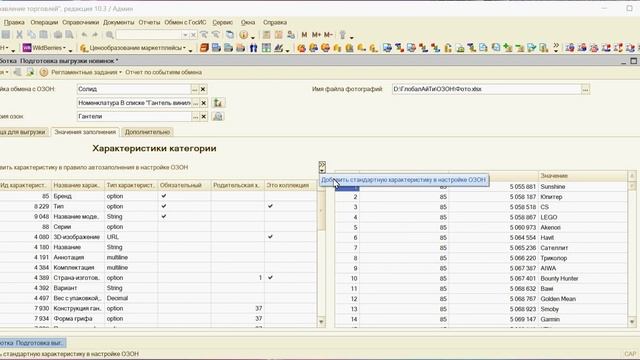Click the left table vertical scrollbar thumb
The image size is (640, 360).
pyautogui.click(x=321, y=210)
